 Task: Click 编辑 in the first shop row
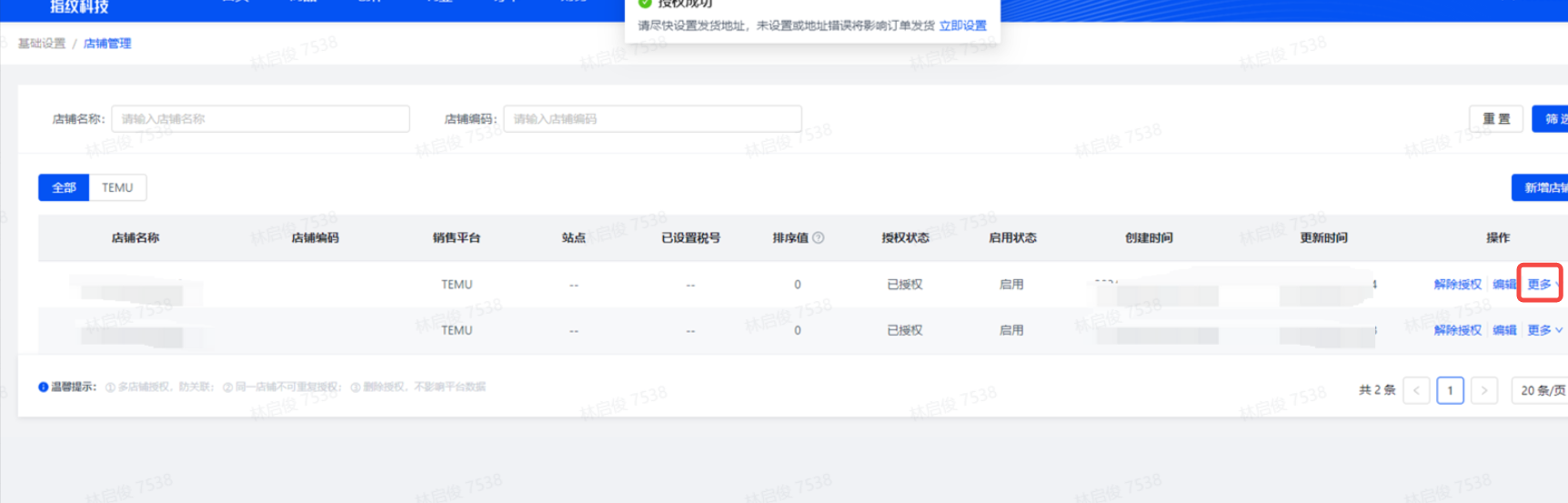(x=1504, y=284)
